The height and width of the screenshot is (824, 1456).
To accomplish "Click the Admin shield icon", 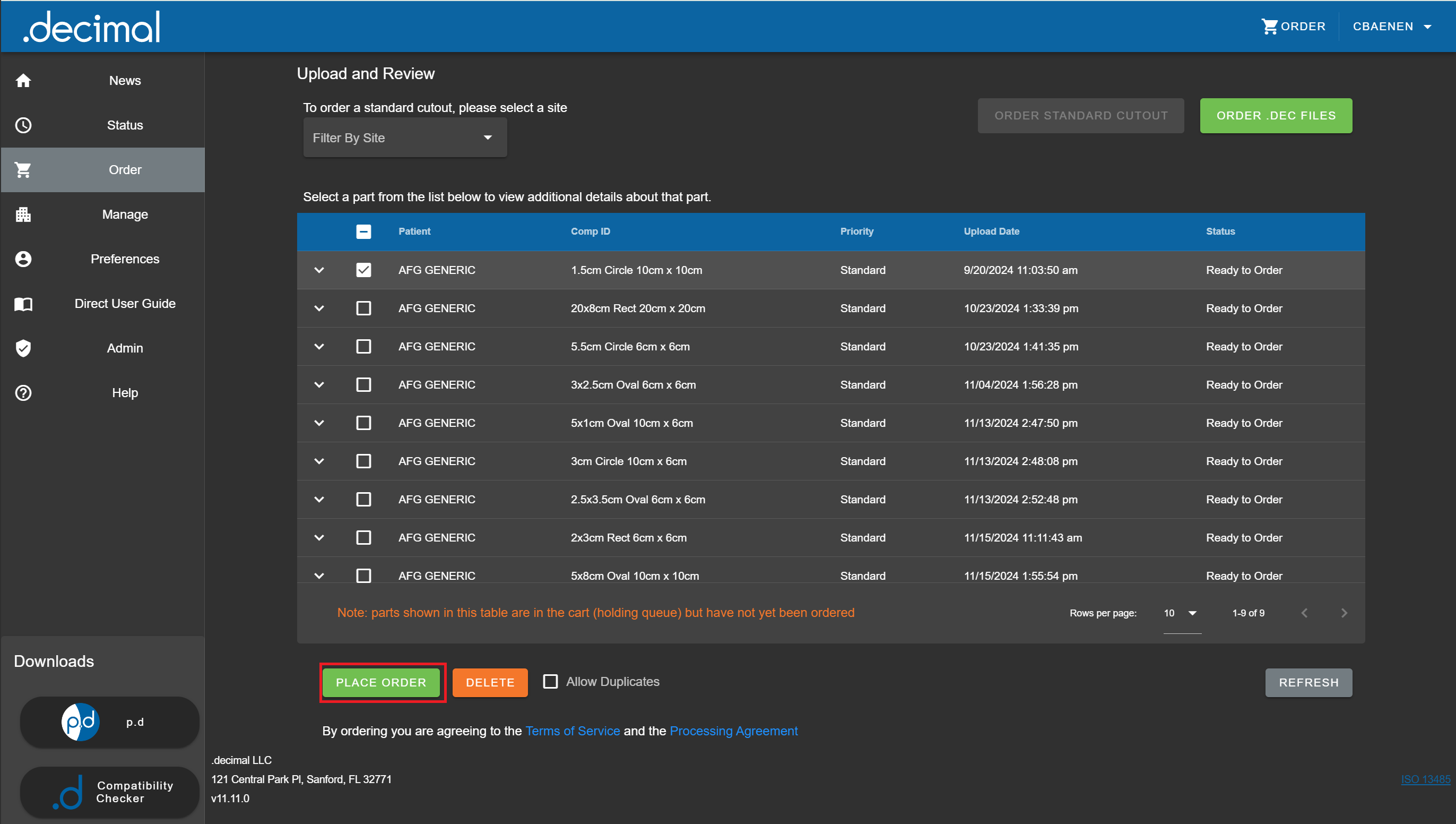I will coord(23,348).
